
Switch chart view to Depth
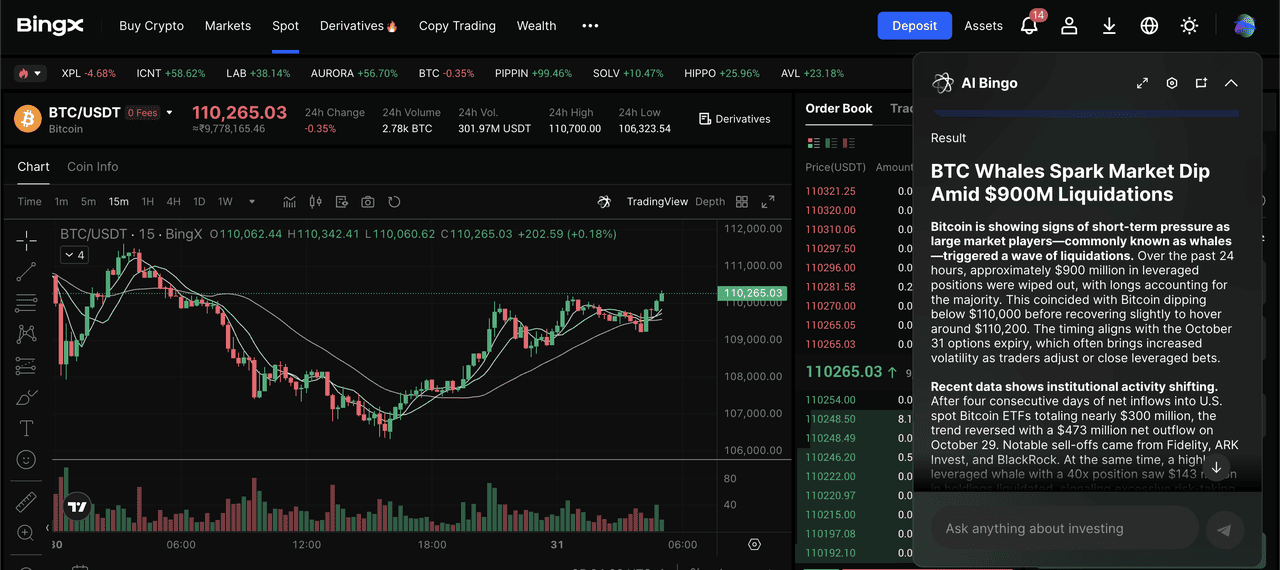(710, 202)
